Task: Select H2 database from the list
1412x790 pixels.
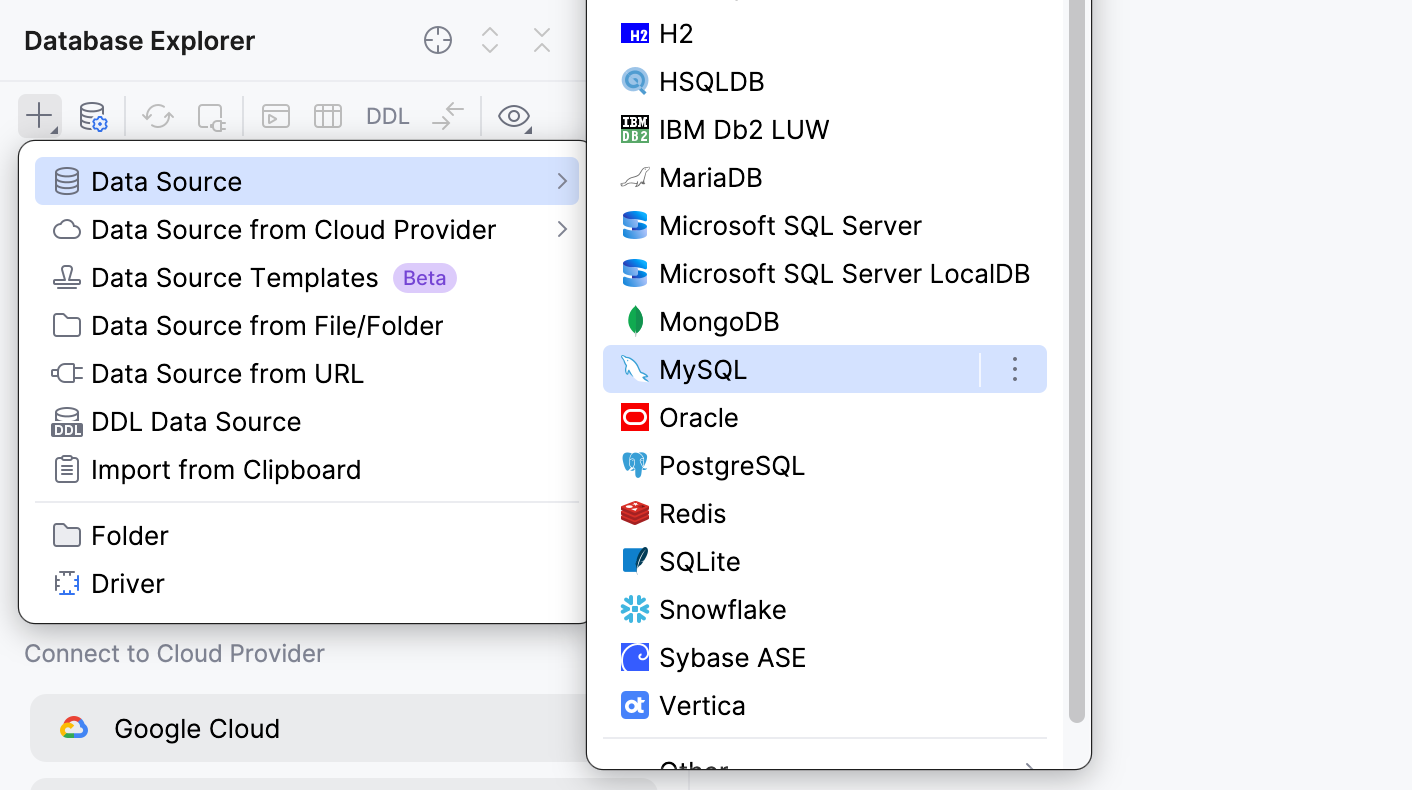Action: pos(825,33)
